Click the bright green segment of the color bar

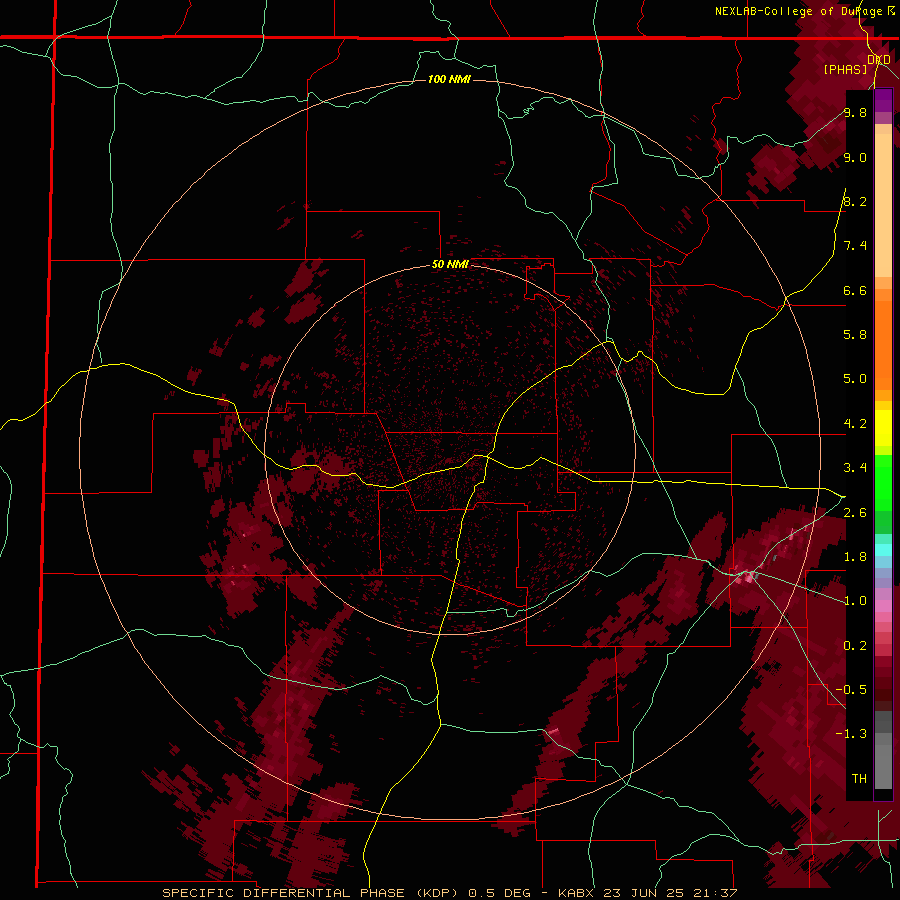[x=883, y=482]
